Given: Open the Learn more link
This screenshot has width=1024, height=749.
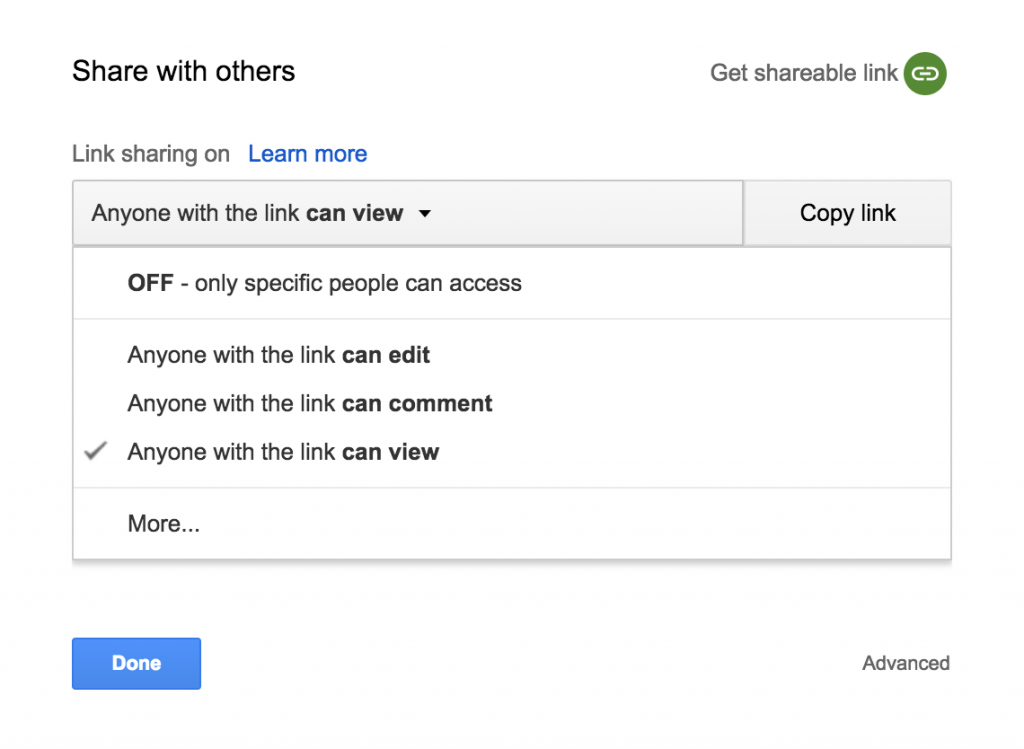Looking at the screenshot, I should [307, 154].
